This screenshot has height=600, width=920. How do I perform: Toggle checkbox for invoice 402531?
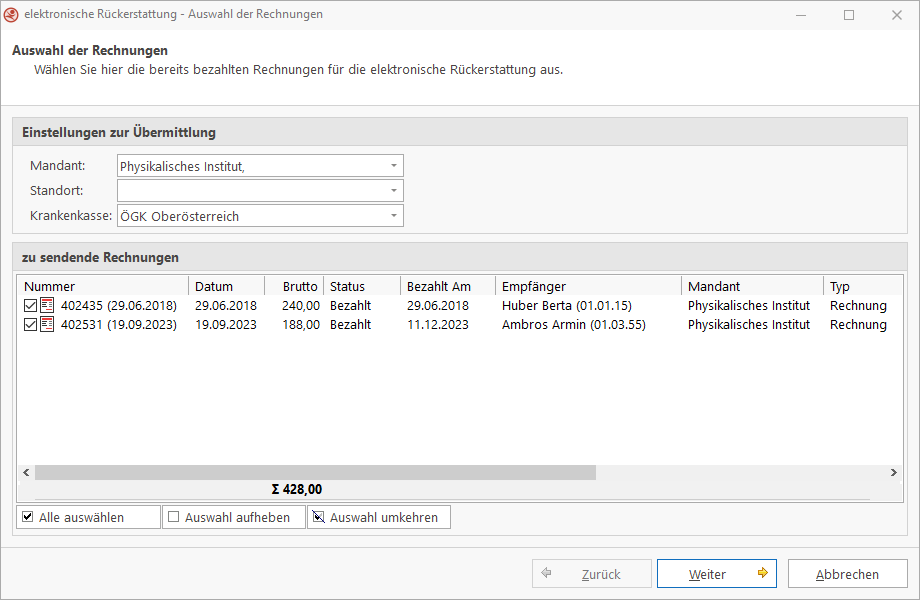pyautogui.click(x=30, y=325)
